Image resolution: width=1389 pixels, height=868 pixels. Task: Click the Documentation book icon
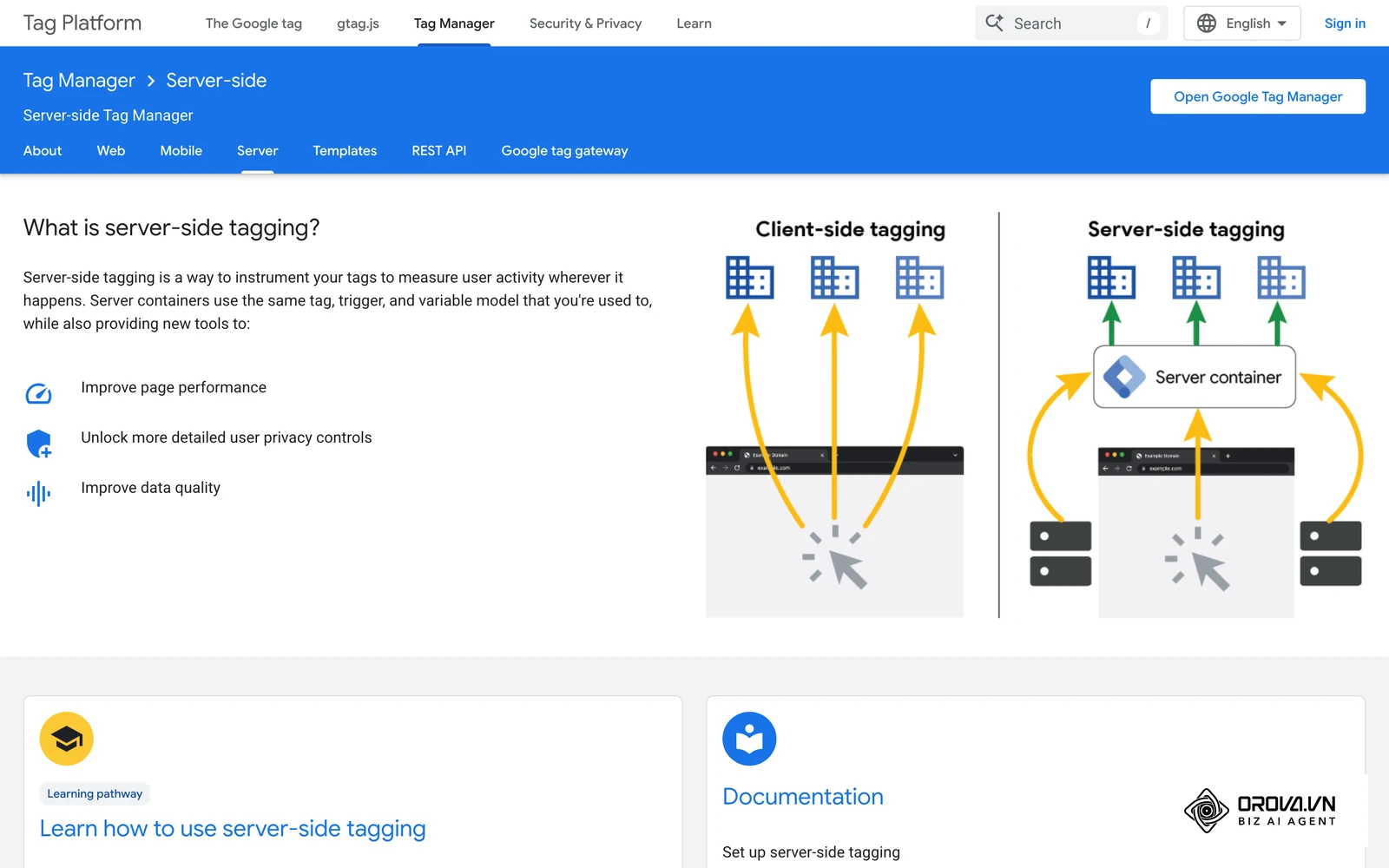[x=749, y=739]
